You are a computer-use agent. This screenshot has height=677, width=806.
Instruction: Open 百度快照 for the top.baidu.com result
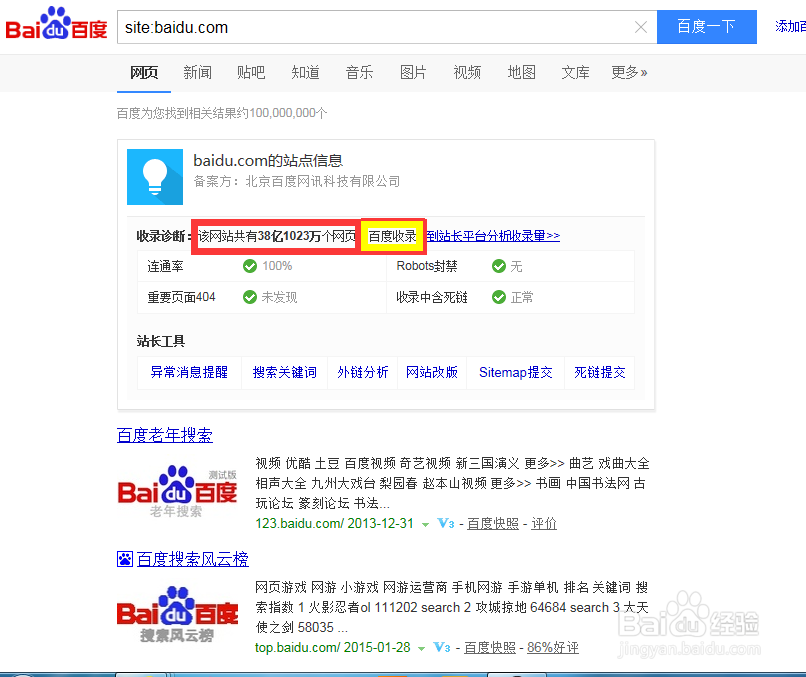(x=490, y=647)
